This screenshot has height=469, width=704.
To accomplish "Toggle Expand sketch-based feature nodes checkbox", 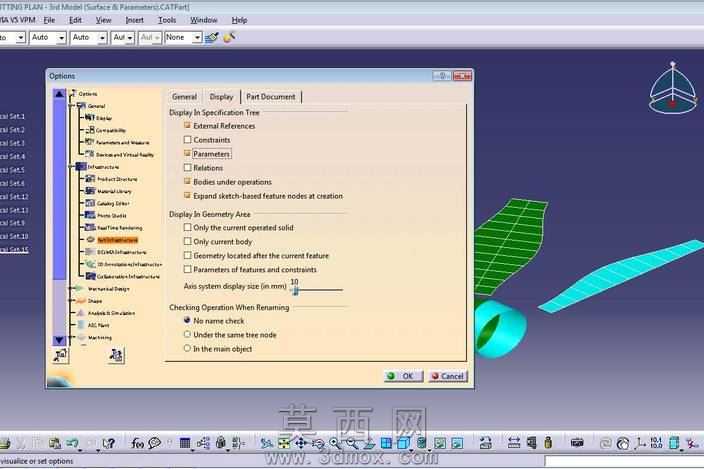I will 188,196.
